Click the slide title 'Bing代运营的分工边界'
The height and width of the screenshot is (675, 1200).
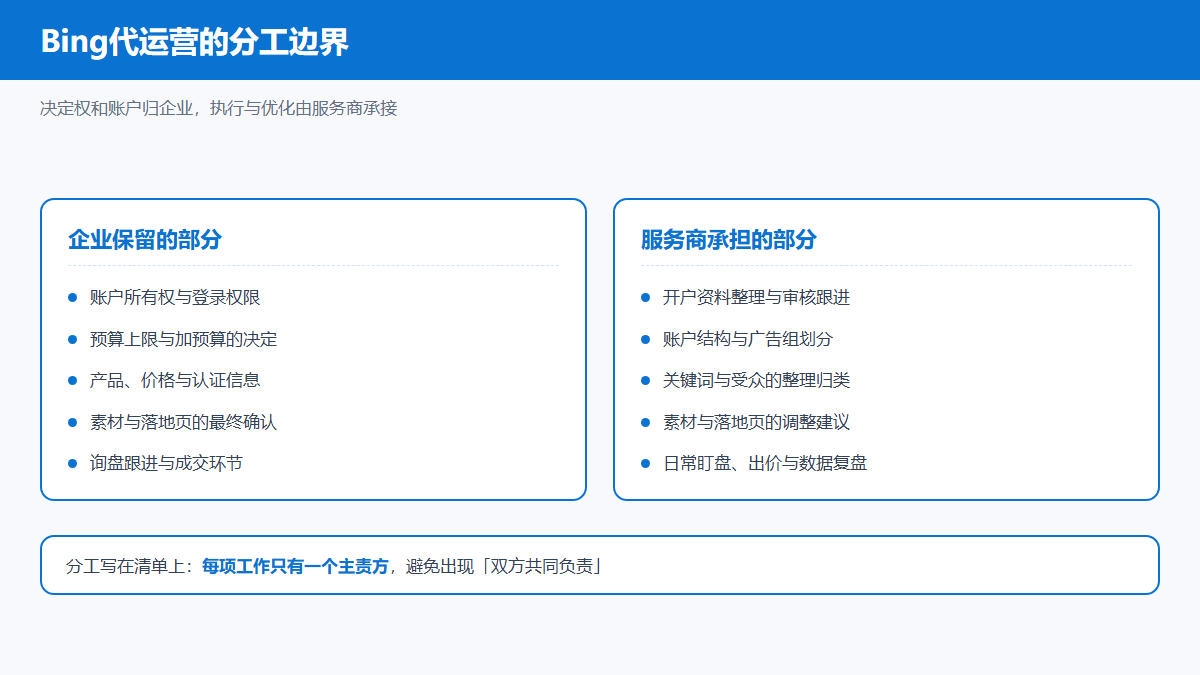[195, 42]
